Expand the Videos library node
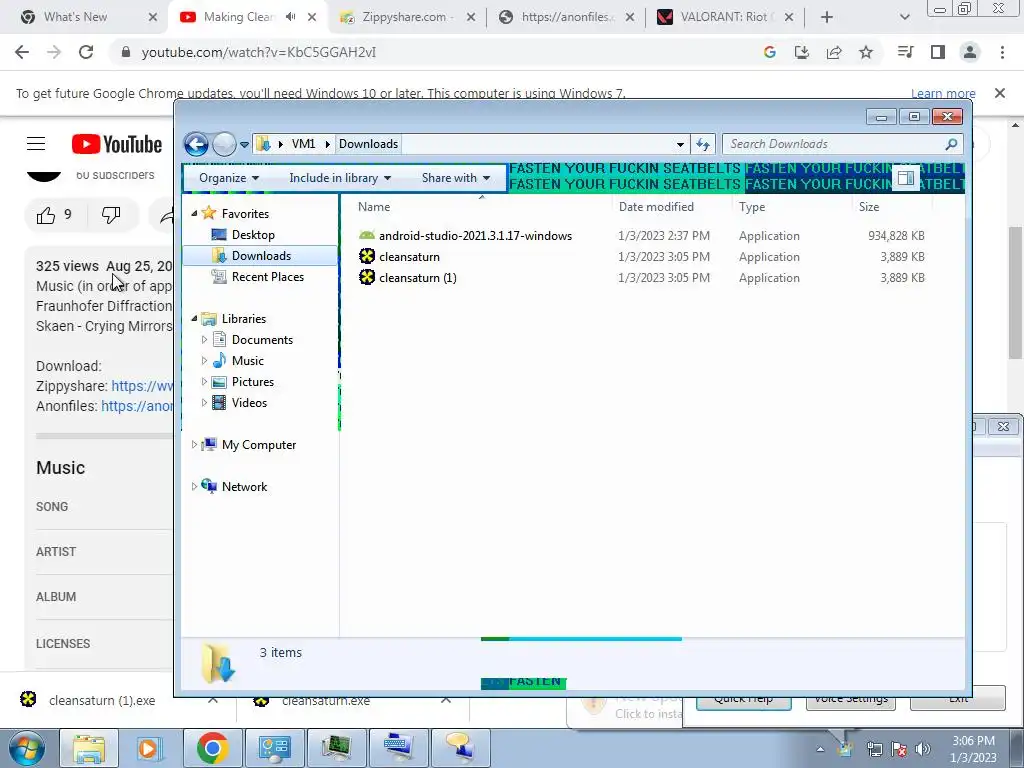The height and width of the screenshot is (768, 1024). click(204, 402)
